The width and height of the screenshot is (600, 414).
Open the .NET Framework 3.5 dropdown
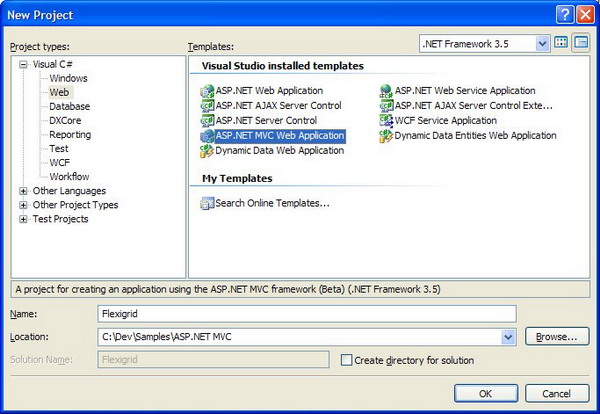point(542,44)
